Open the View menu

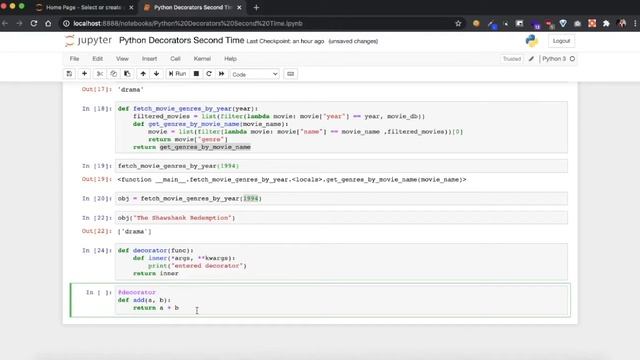(122, 59)
